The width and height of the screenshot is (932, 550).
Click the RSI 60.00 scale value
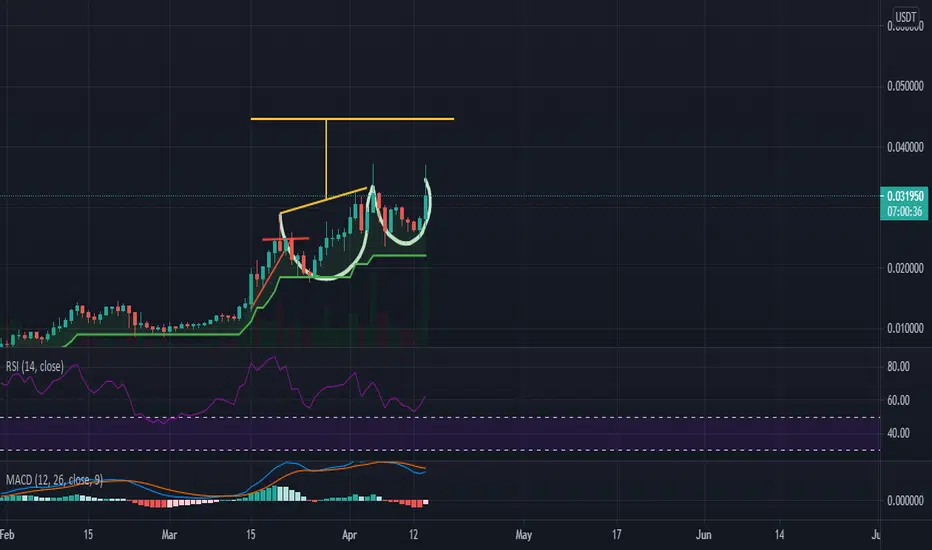pyautogui.click(x=898, y=400)
